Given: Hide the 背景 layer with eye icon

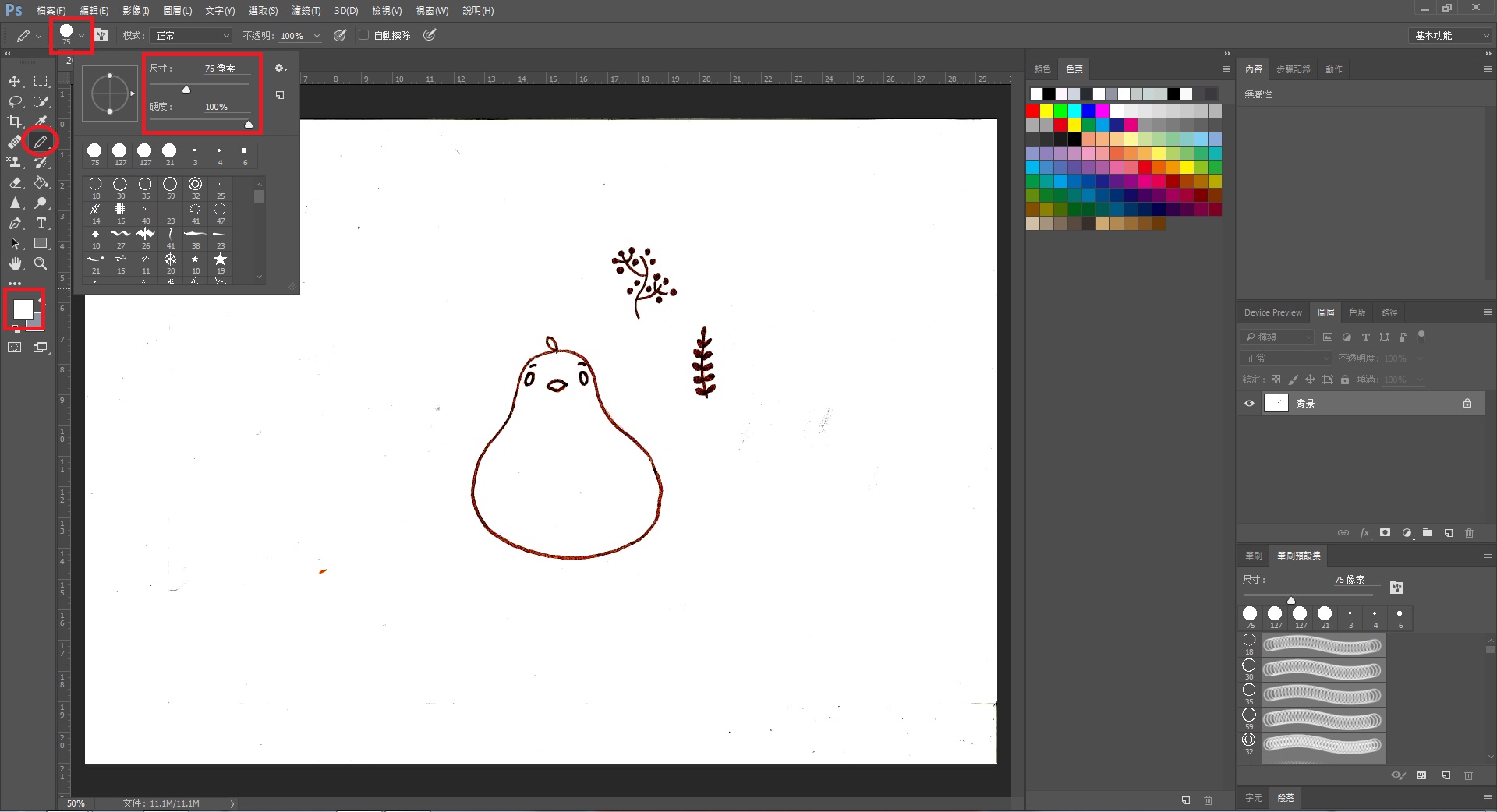Looking at the screenshot, I should [x=1249, y=404].
